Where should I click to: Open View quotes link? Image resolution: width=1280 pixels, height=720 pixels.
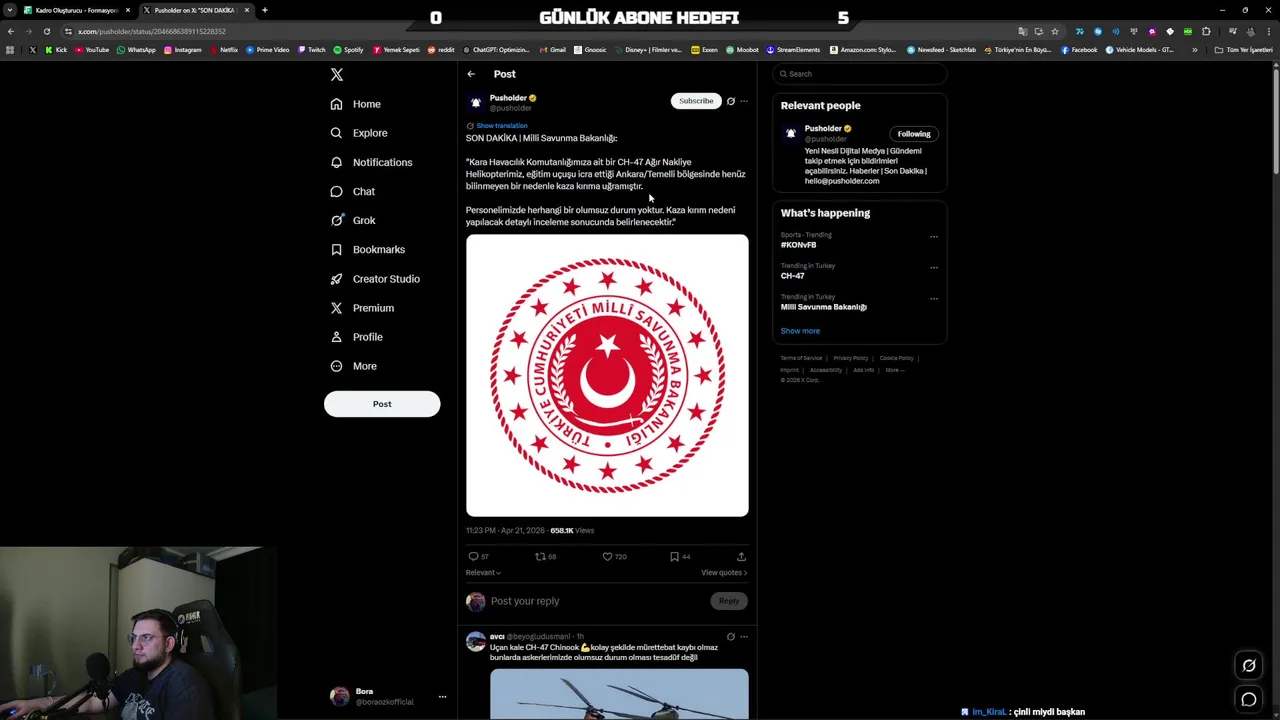[724, 573]
